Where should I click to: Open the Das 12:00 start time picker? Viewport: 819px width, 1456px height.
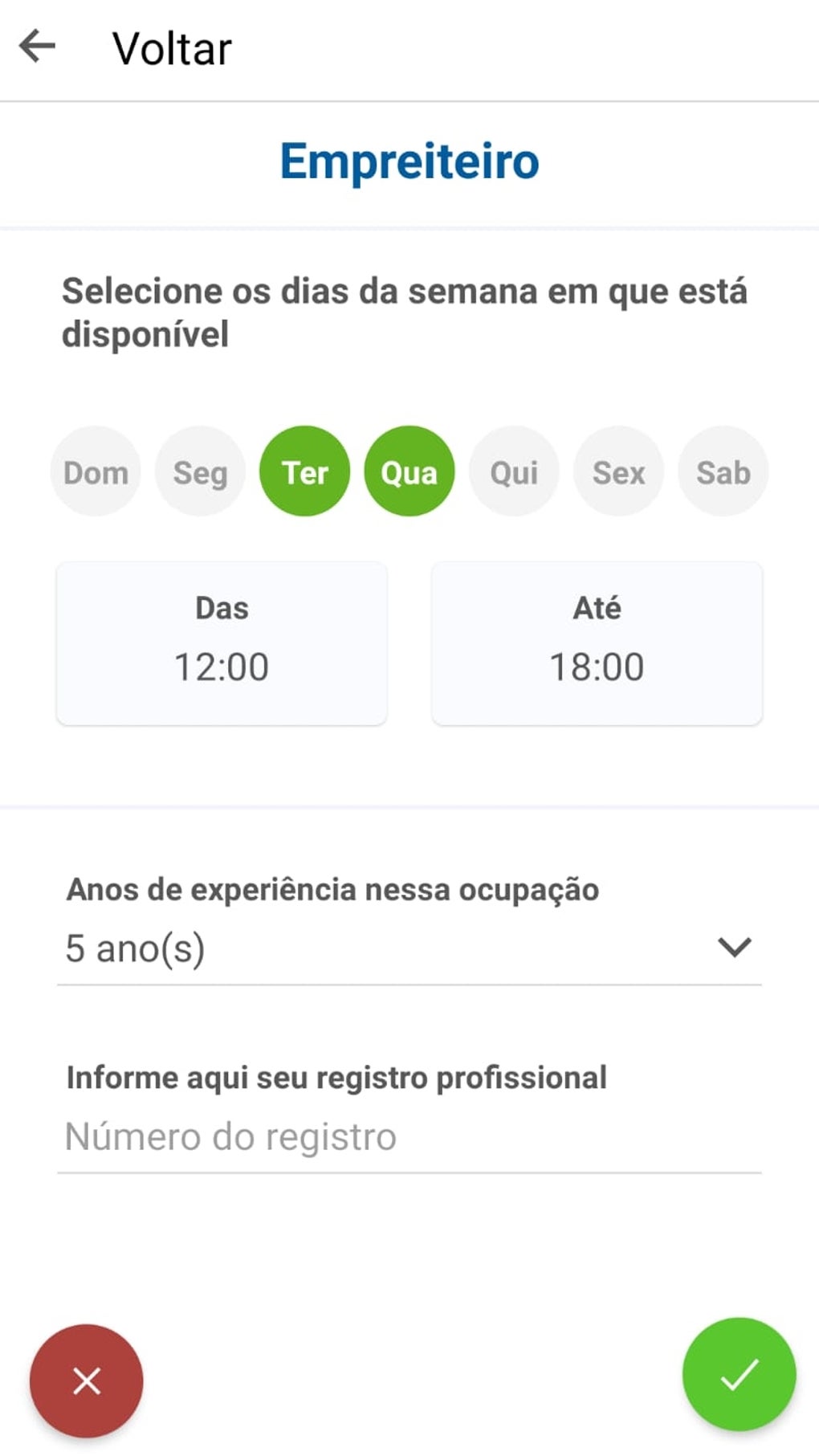tap(222, 643)
